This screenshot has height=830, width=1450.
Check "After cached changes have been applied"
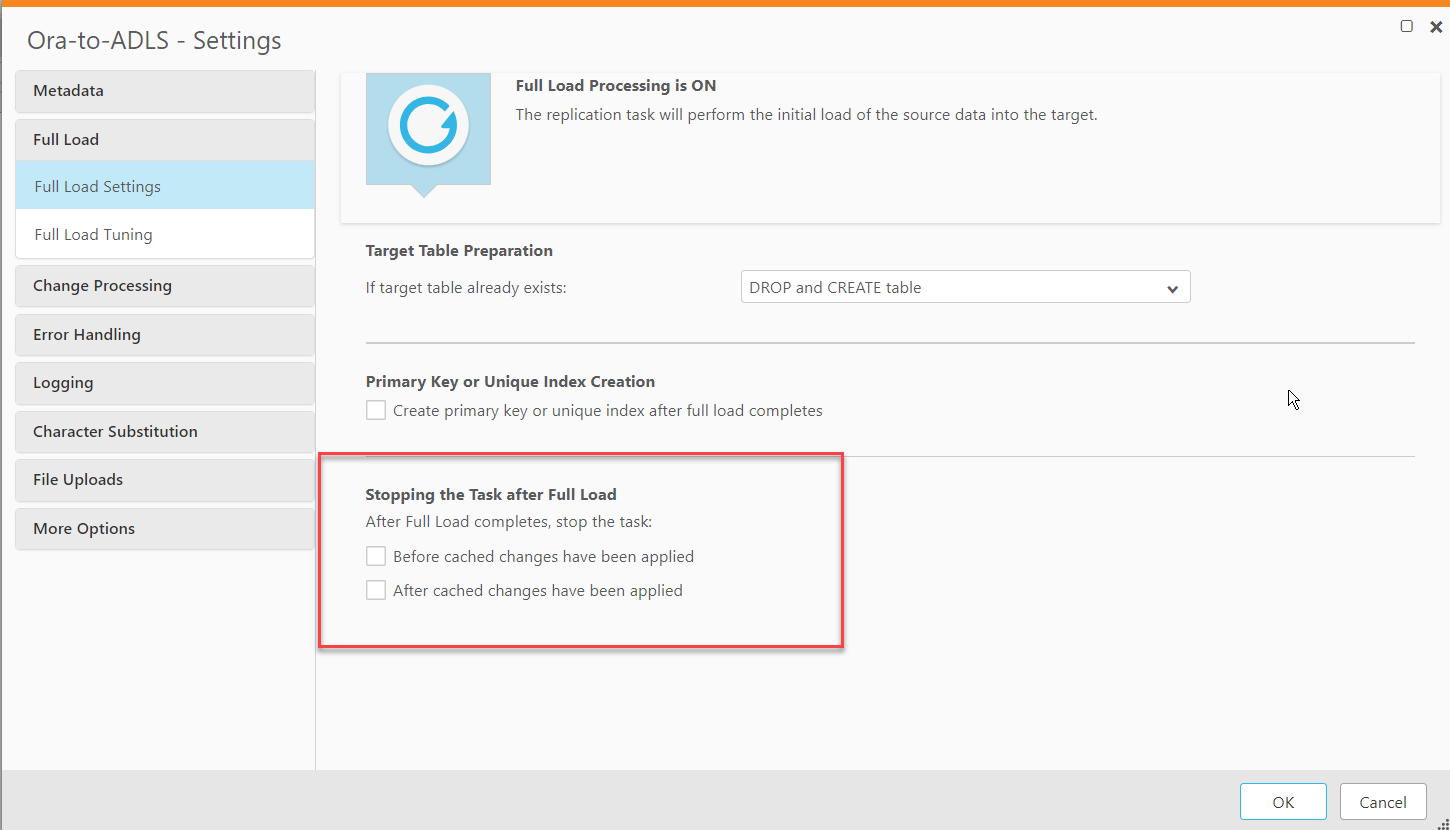coord(375,590)
